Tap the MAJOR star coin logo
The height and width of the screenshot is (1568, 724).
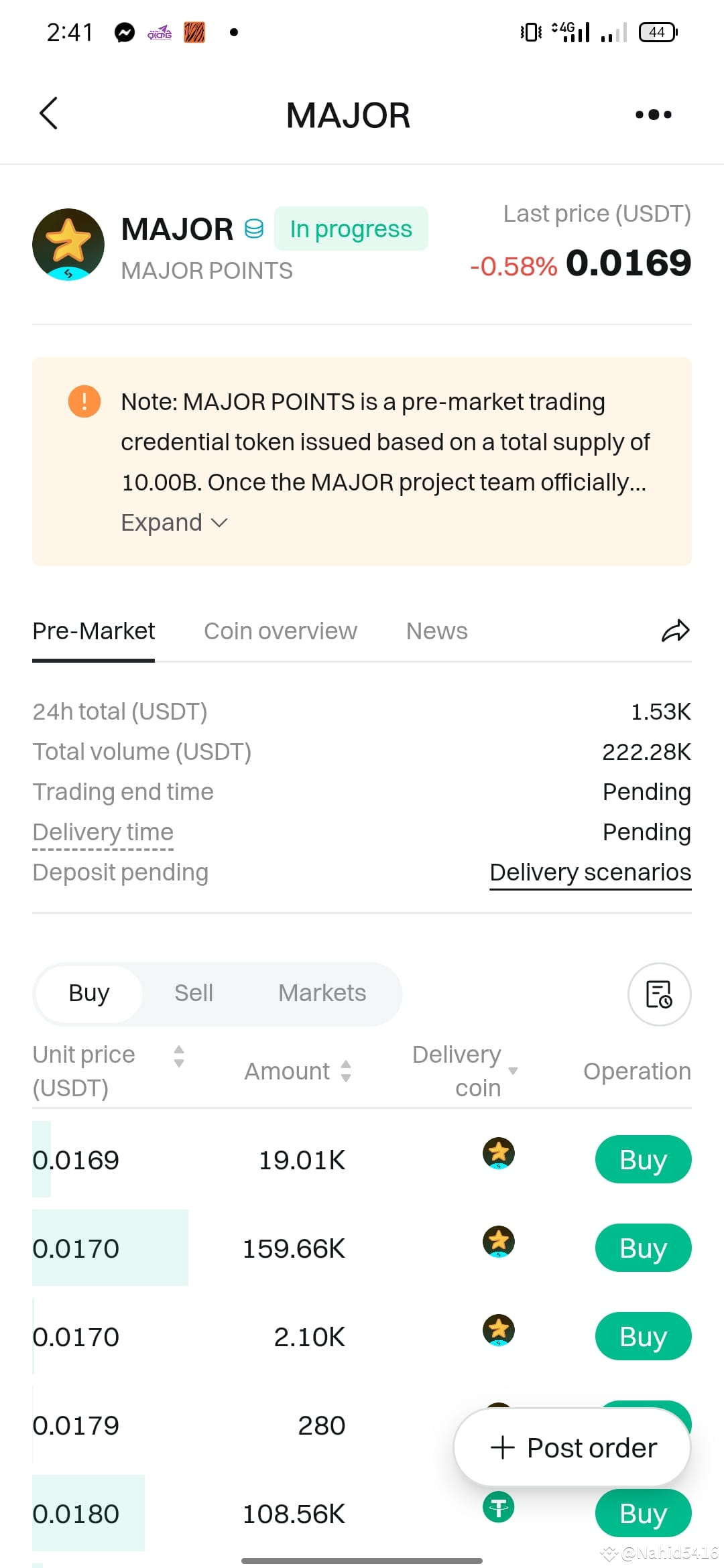[x=68, y=245]
